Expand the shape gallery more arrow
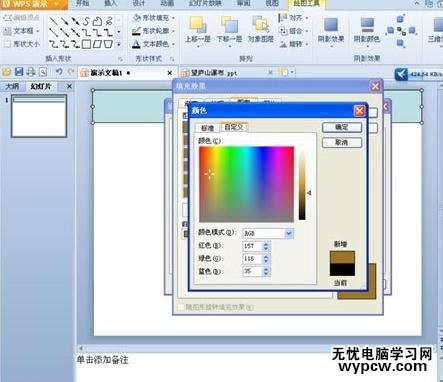Image resolution: width=443 pixels, height=382 pixels. point(119,44)
